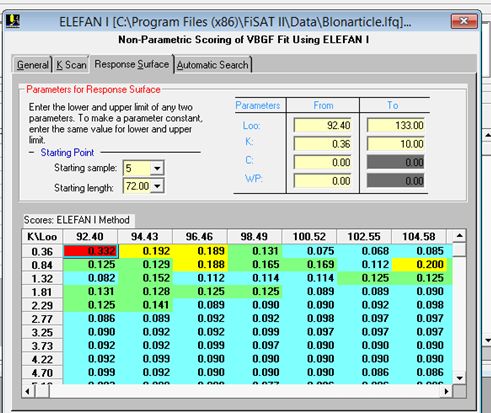Click row header 3.73

(x=42, y=346)
